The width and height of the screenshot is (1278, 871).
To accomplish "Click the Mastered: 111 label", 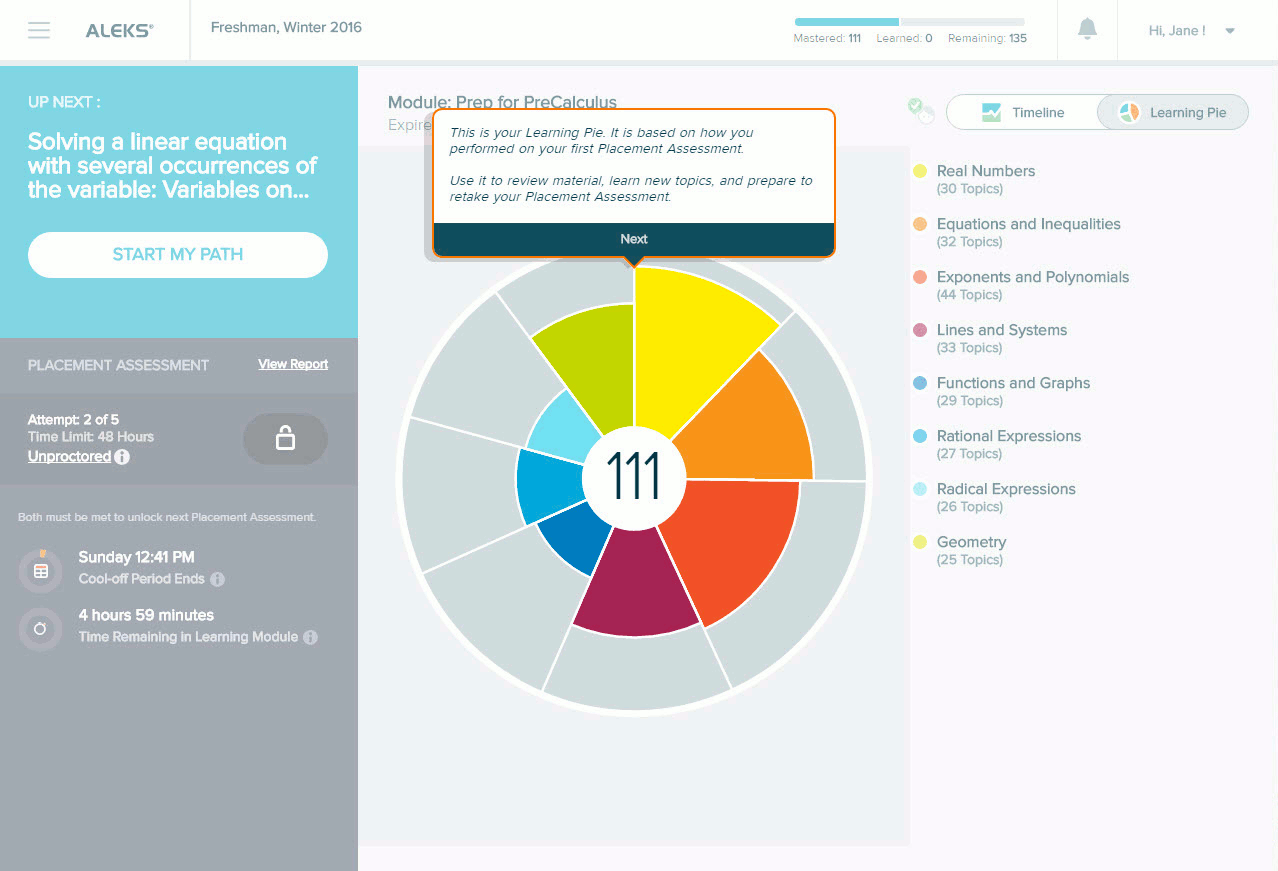I will point(827,39).
